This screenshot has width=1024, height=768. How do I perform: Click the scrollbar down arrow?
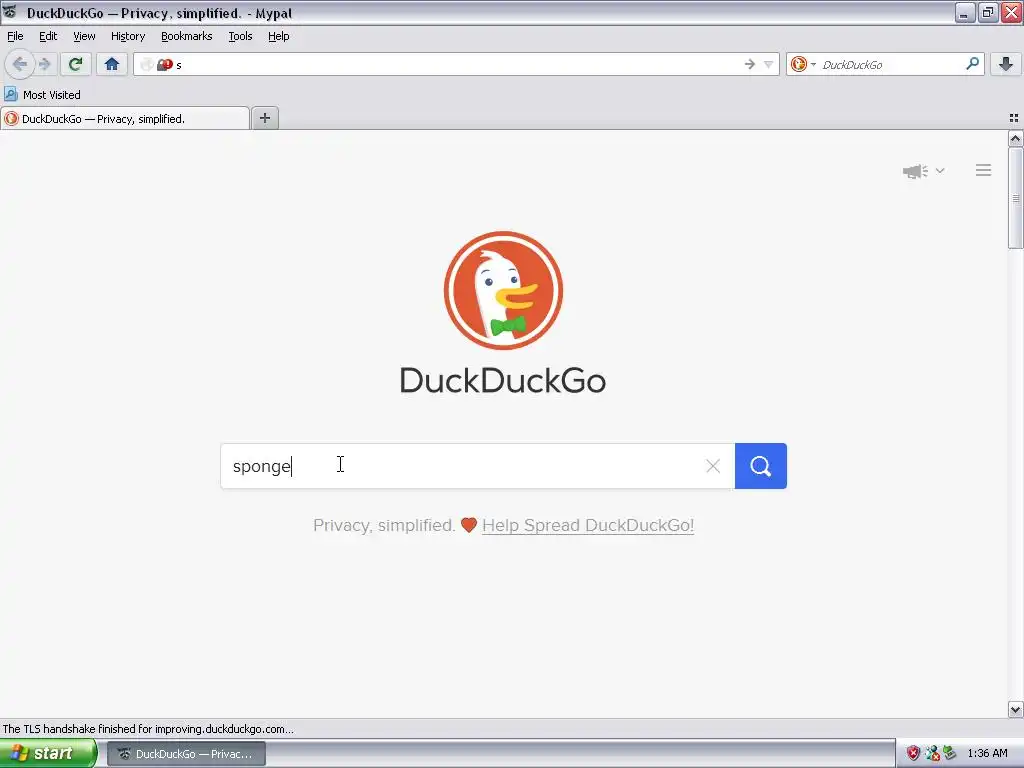tap(1016, 710)
